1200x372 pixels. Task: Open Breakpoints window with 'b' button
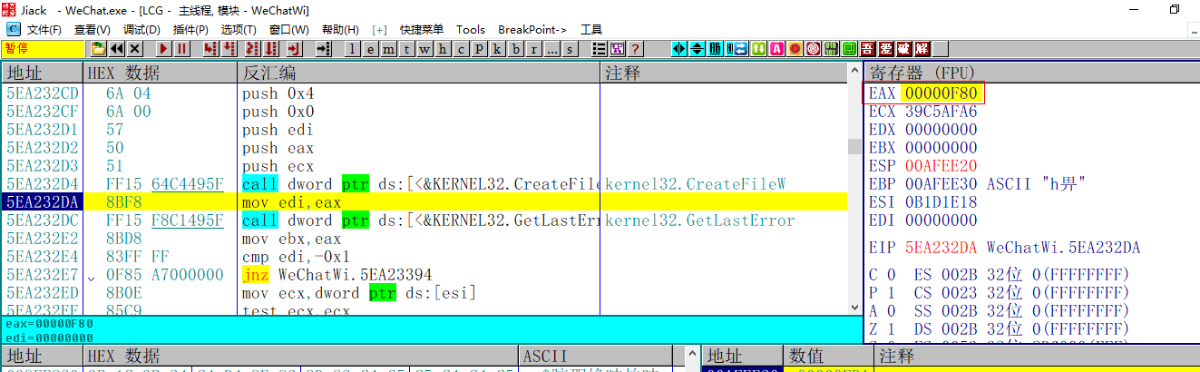tap(515, 48)
